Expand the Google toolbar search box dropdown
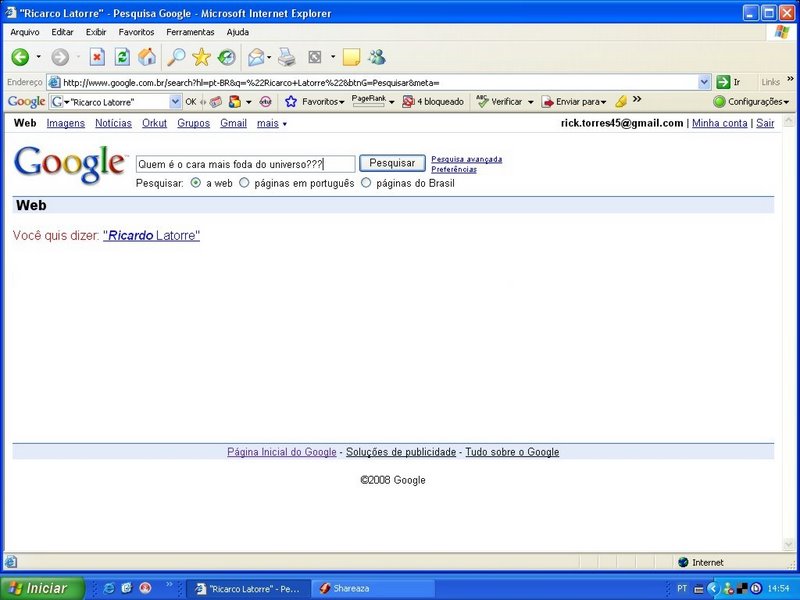 (175, 102)
